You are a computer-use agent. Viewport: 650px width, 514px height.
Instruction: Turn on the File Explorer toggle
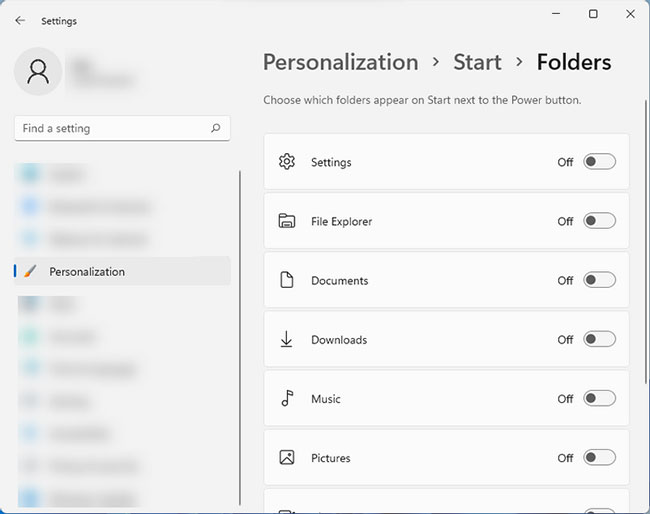[x=599, y=221]
